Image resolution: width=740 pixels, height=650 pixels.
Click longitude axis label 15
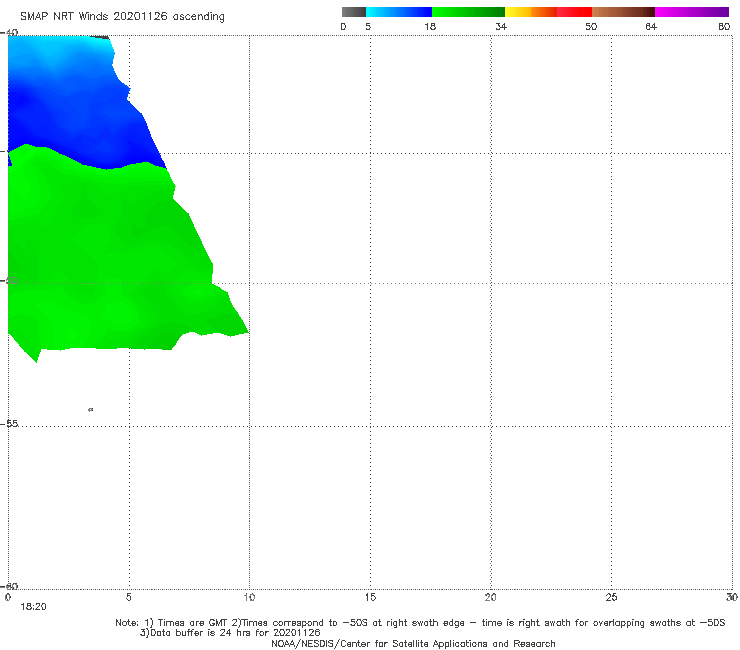[370, 598]
